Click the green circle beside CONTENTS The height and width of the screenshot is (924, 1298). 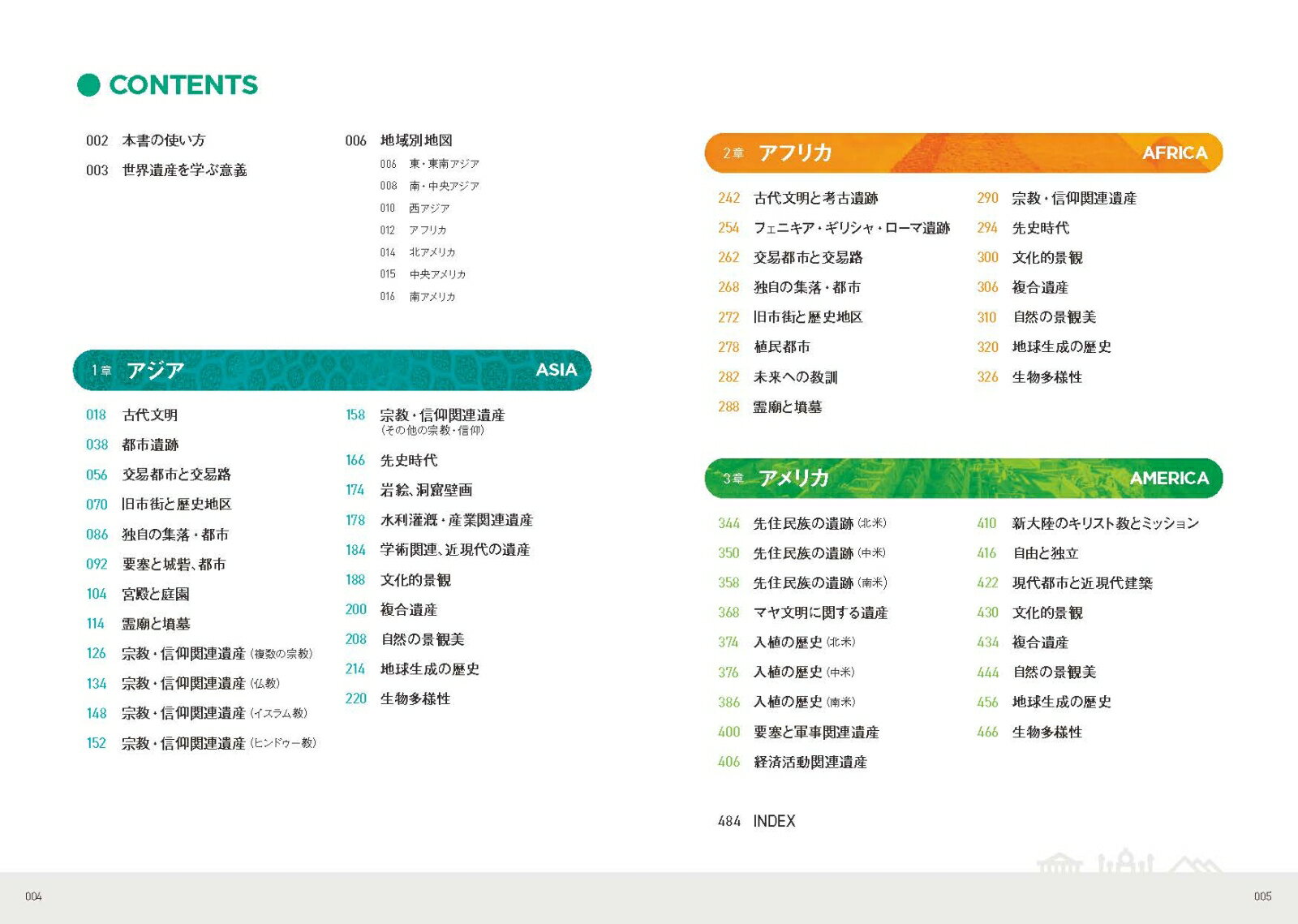coord(88,85)
